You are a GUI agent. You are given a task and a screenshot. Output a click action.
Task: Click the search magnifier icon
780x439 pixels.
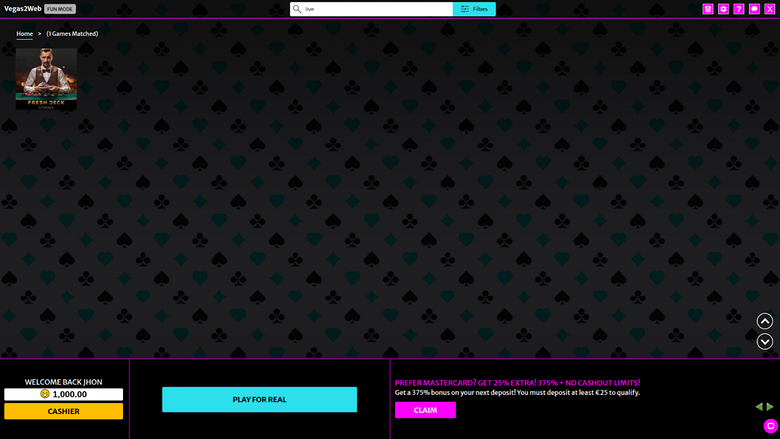pos(297,9)
